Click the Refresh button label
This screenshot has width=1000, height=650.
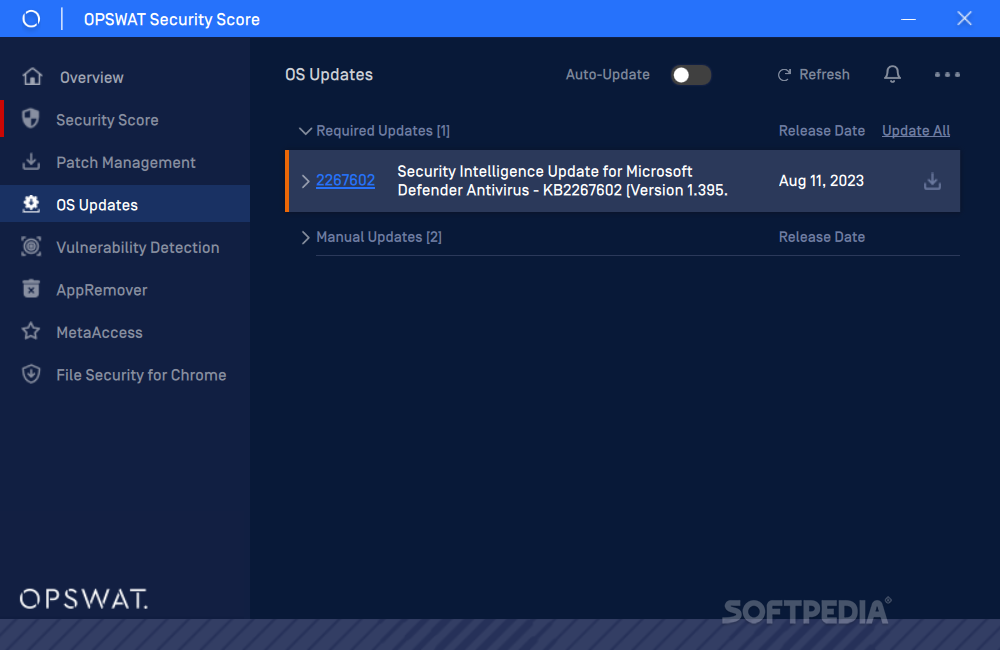click(824, 75)
